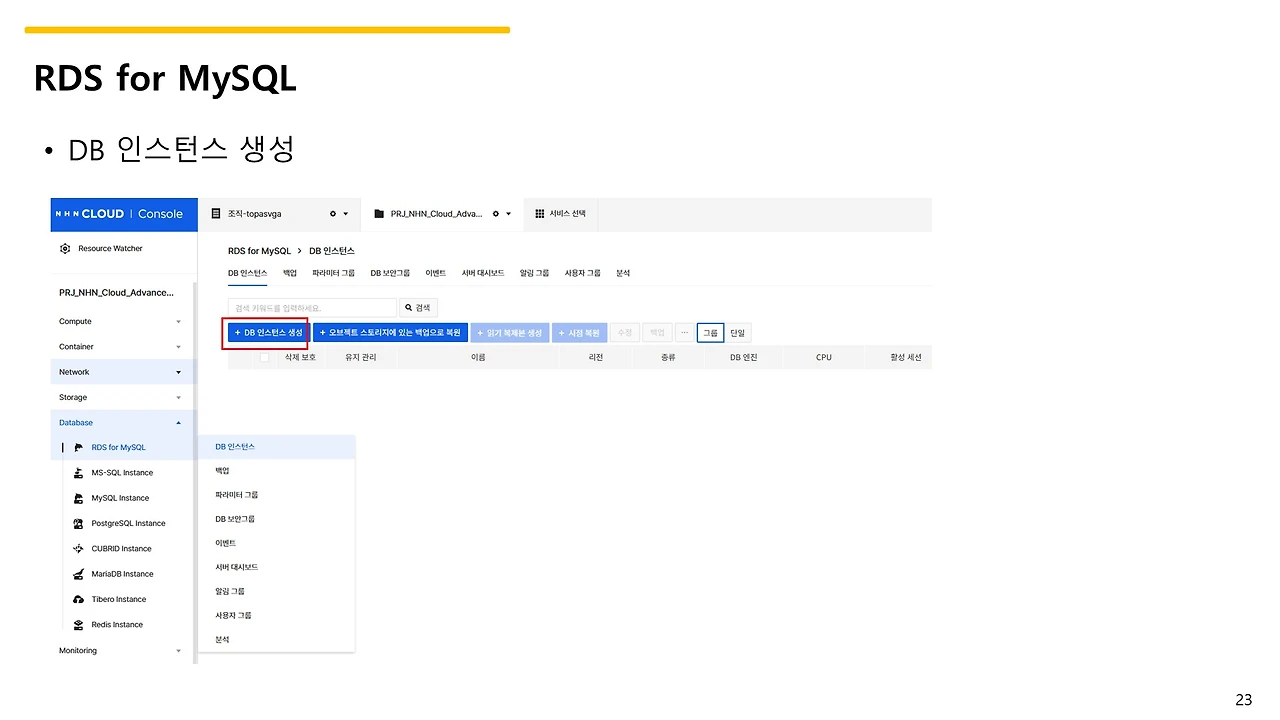The image size is (1280, 720).
Task: Click the 리전 column header
Action: pos(596,357)
